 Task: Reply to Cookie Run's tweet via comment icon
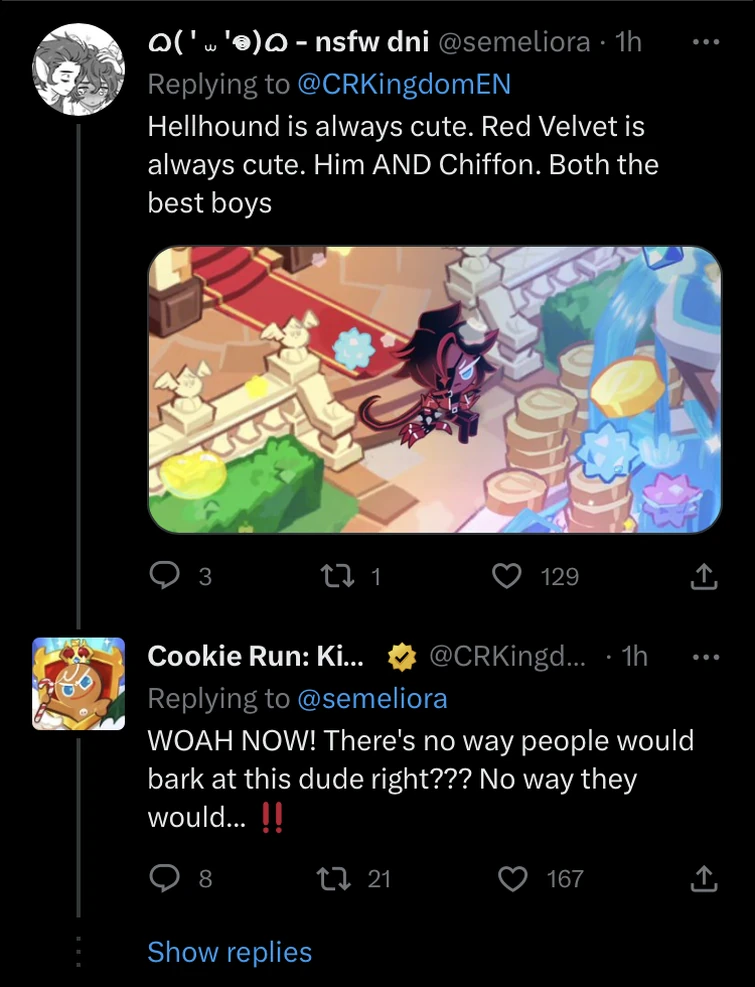coord(164,878)
